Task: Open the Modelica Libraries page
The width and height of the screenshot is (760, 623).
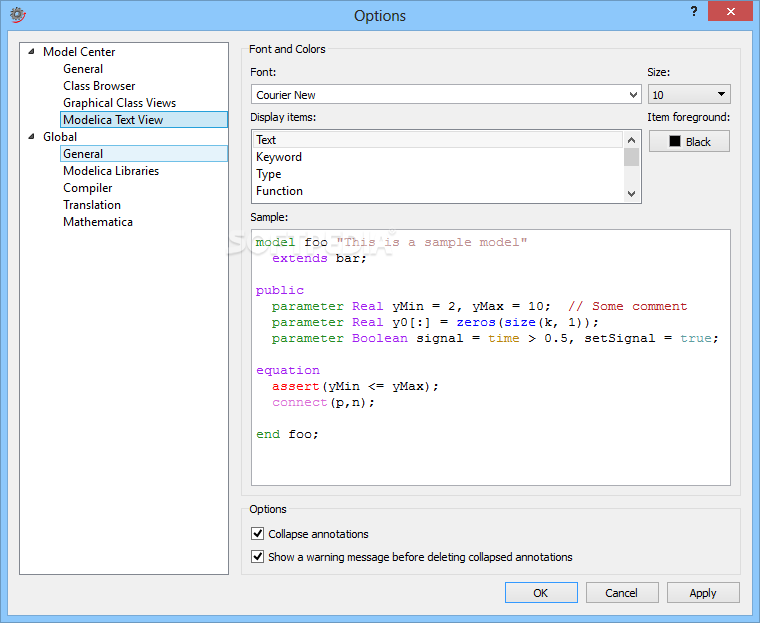Action: [111, 171]
